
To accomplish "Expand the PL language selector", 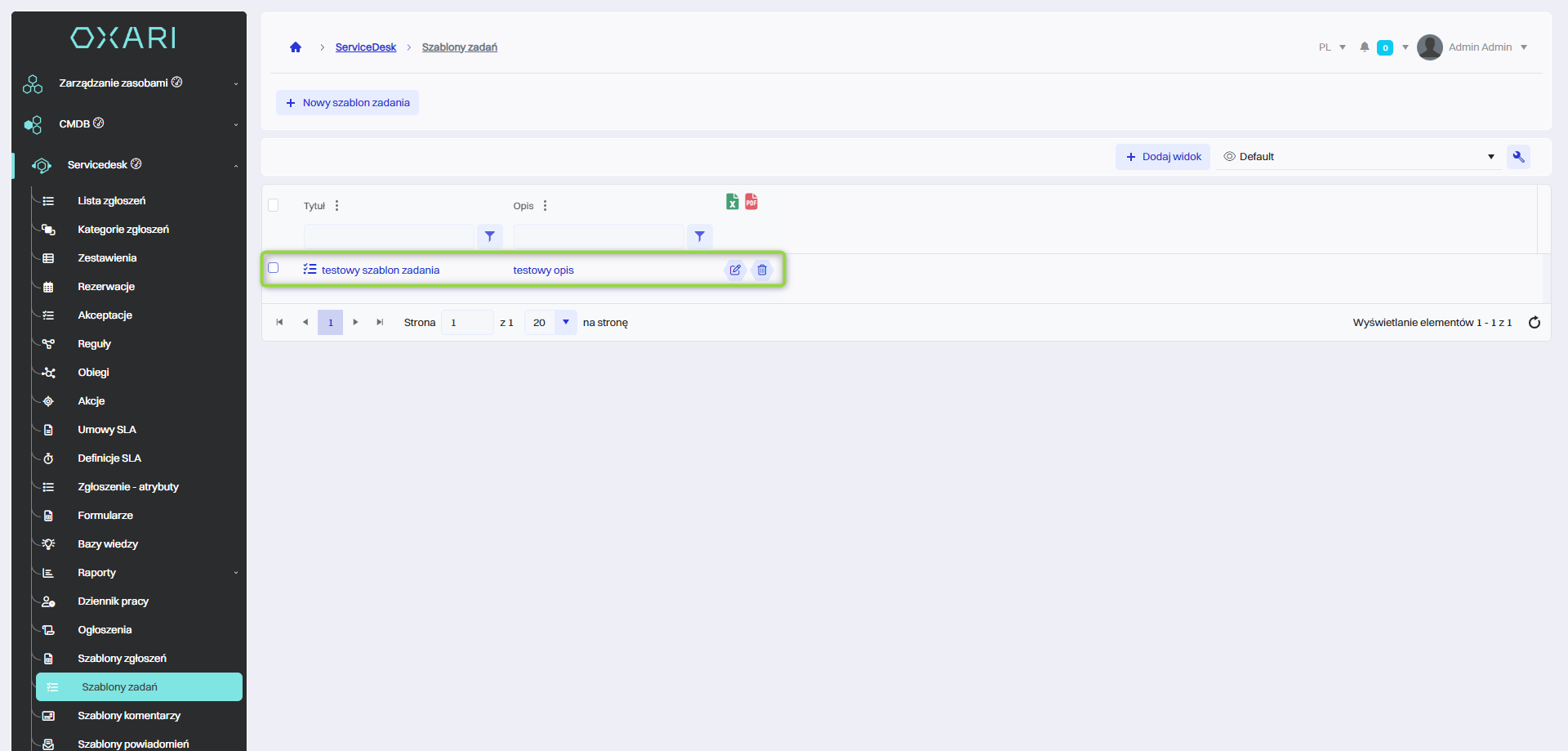I will [1332, 47].
